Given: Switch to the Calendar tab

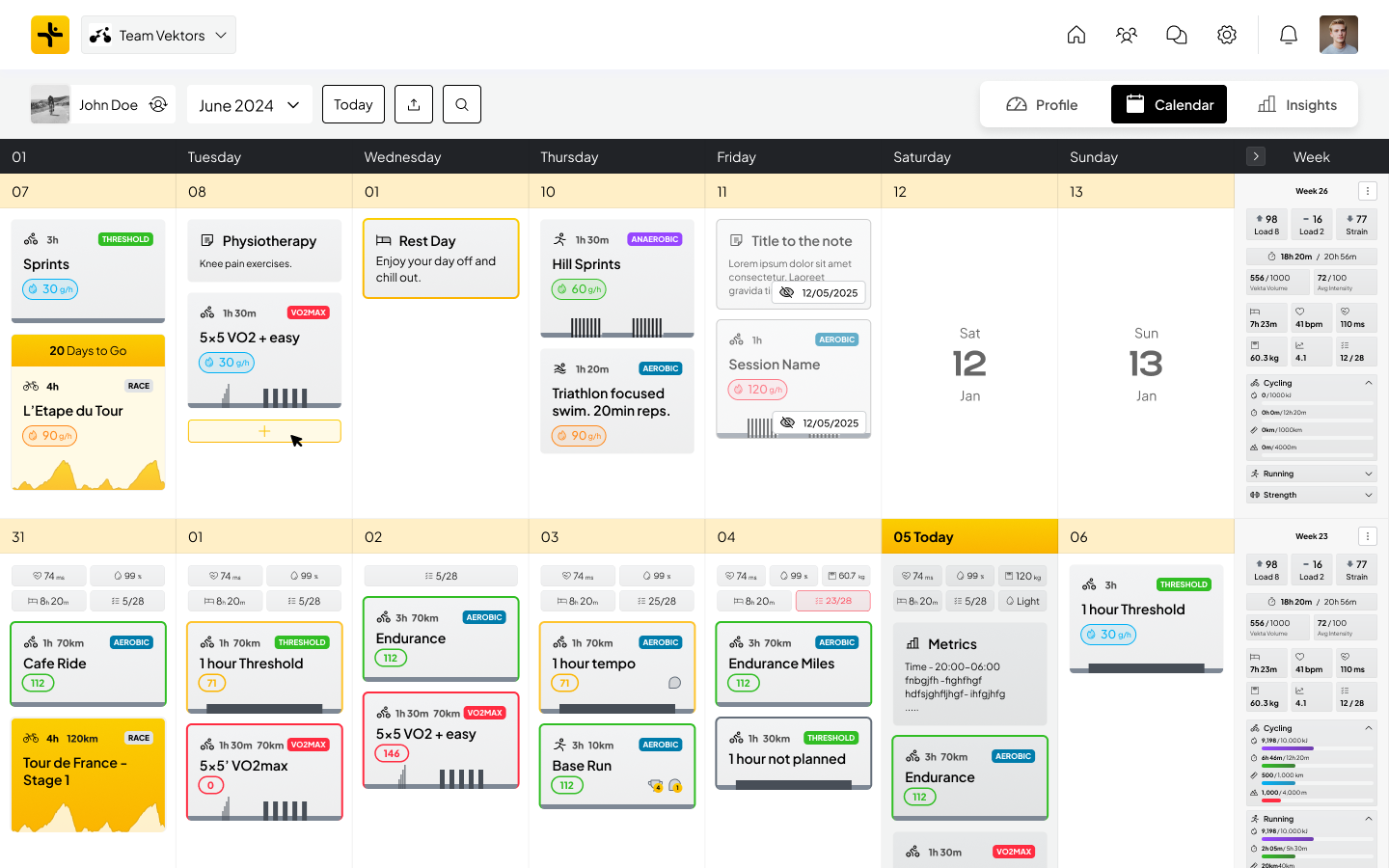Looking at the screenshot, I should pyautogui.click(x=1169, y=104).
